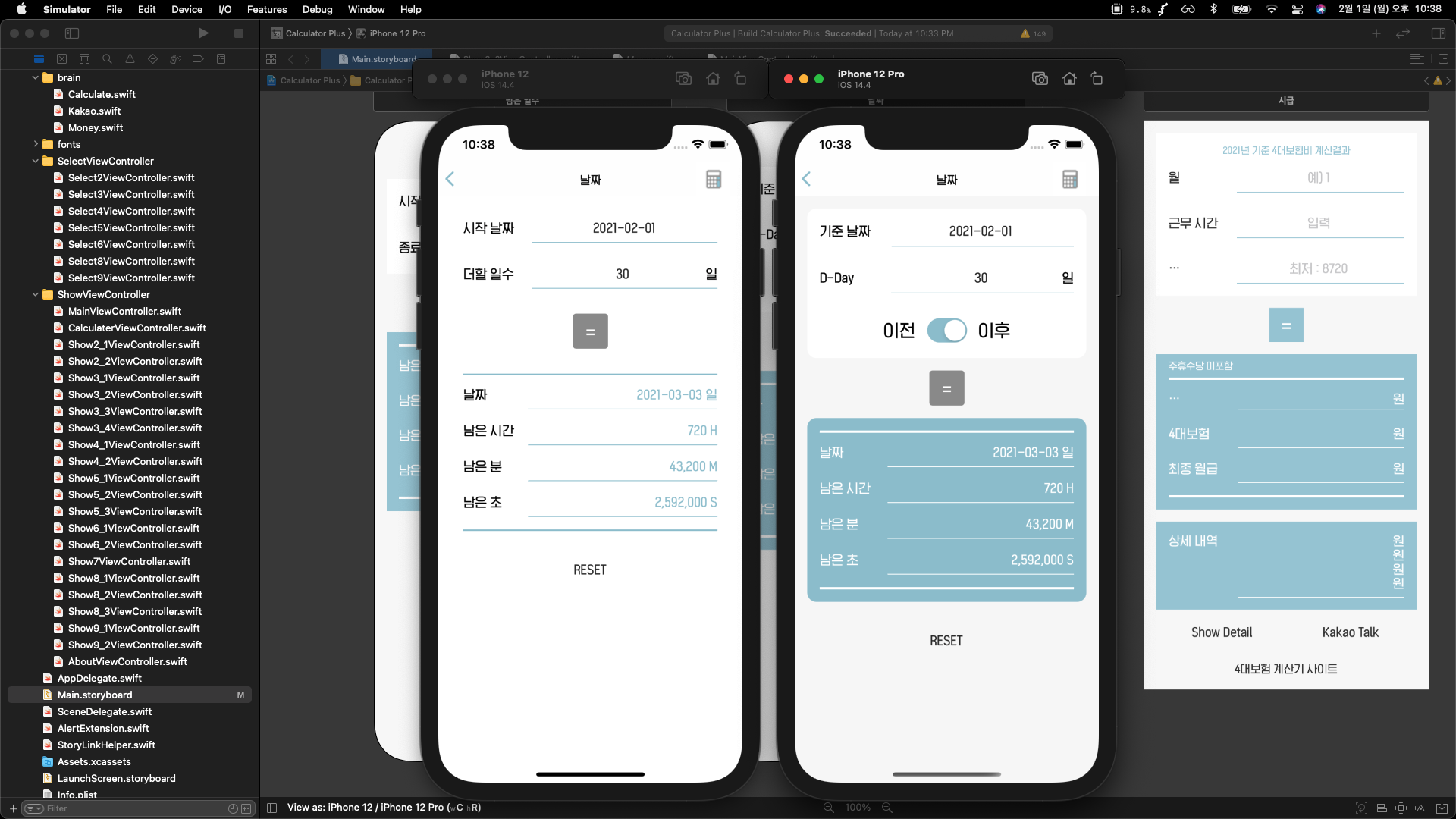Image resolution: width=1456 pixels, height=819 pixels.
Task: Zoom out the storyboard canvas
Action: 829,808
